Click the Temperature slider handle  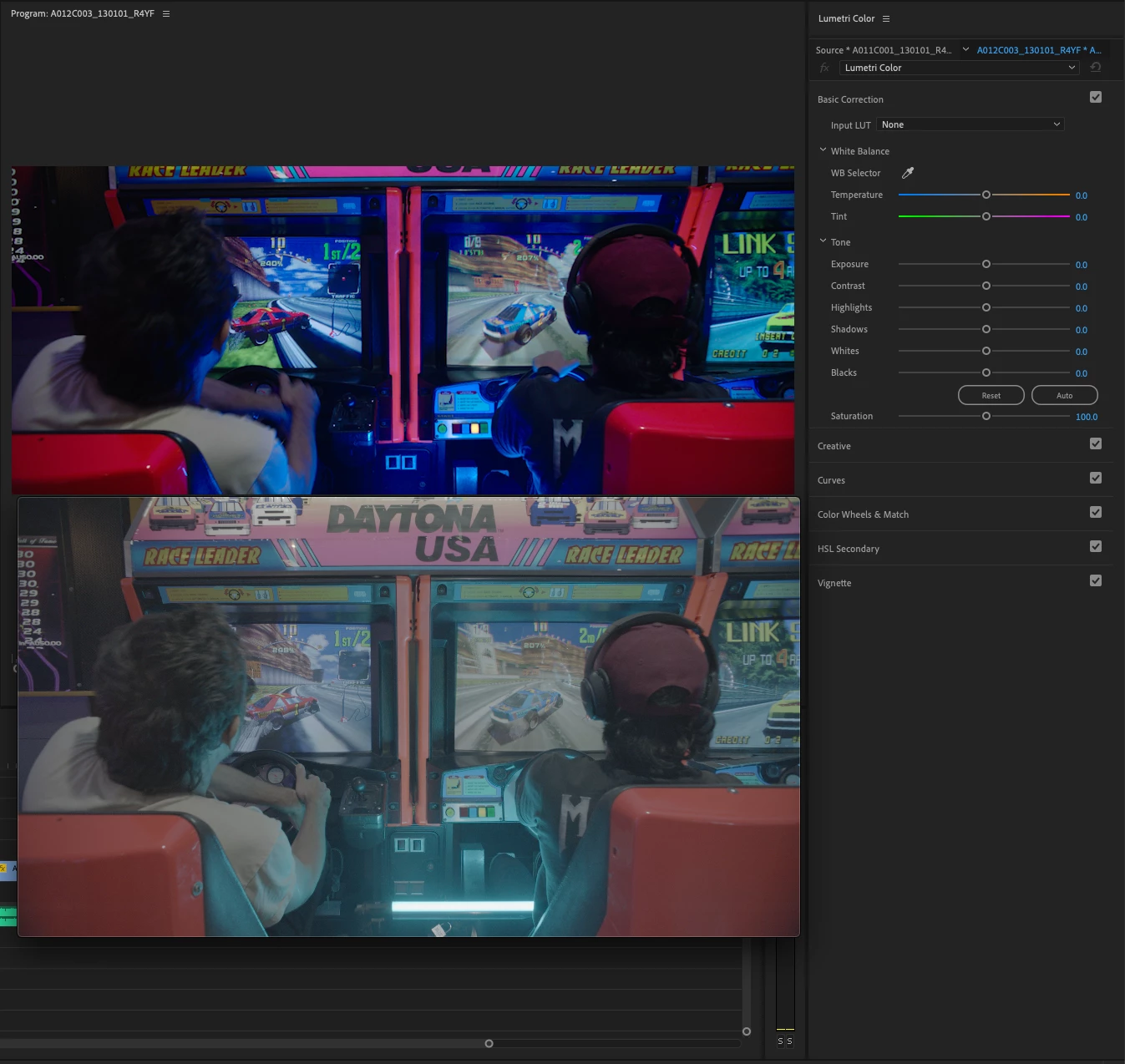pos(986,195)
